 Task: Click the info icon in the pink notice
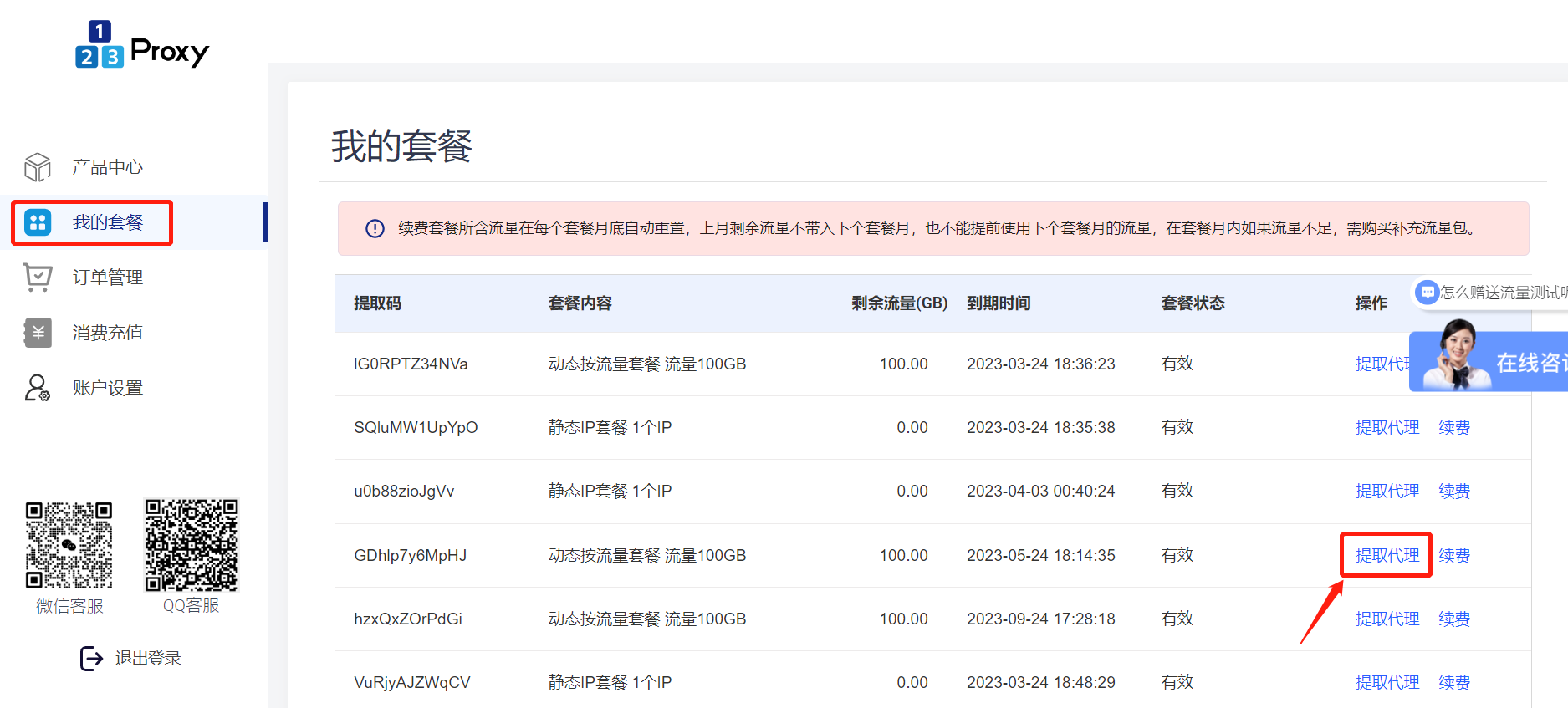375,228
